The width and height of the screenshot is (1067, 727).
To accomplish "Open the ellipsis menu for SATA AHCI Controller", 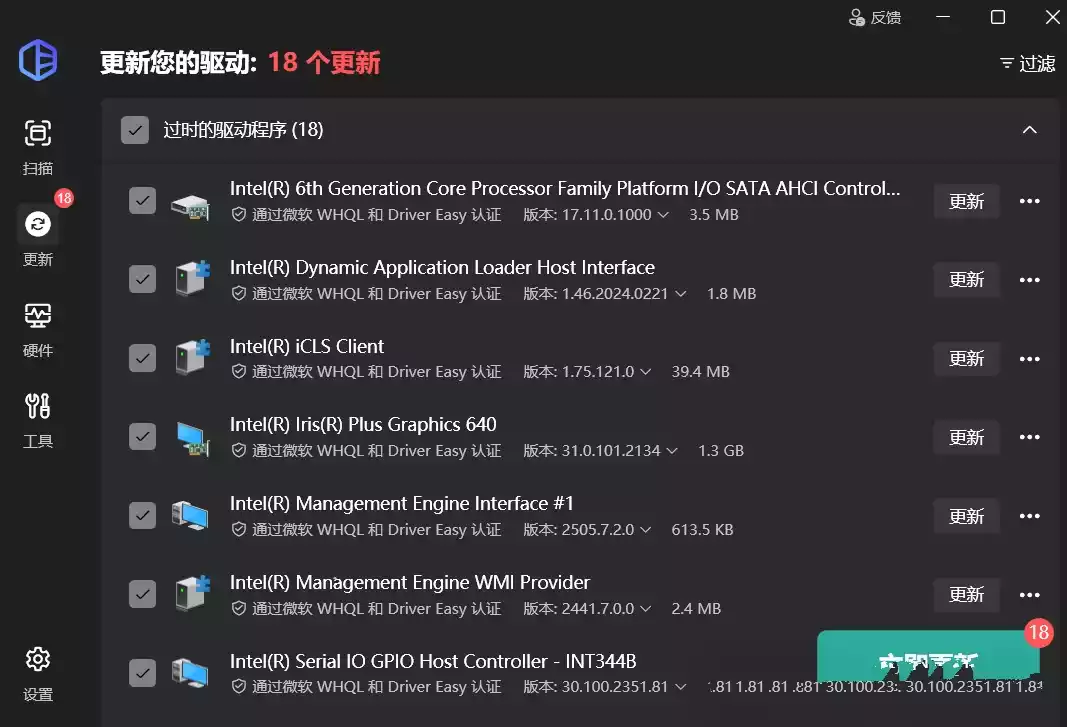I will coord(1030,201).
